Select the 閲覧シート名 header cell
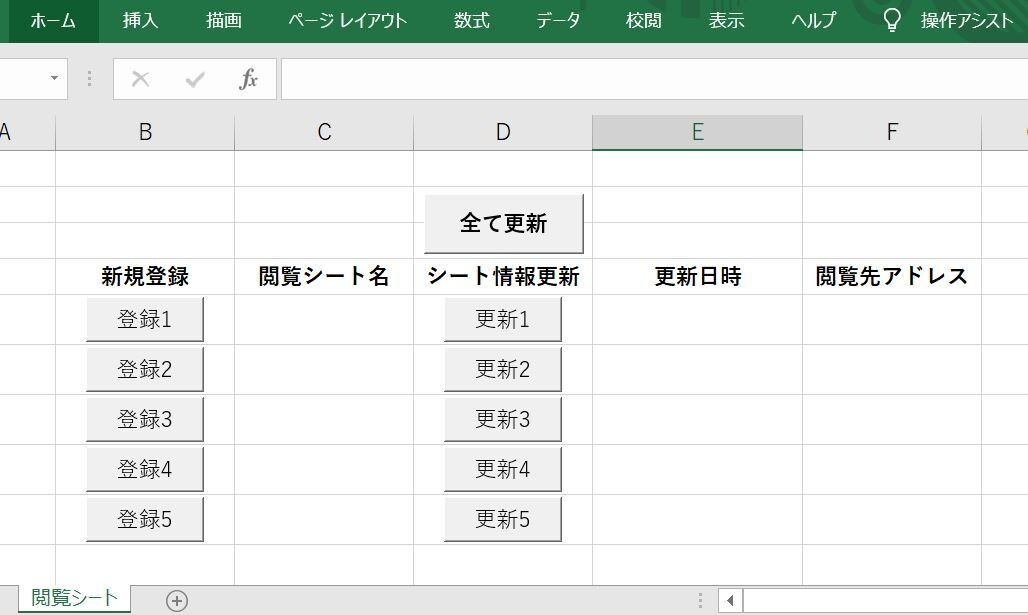 324,276
